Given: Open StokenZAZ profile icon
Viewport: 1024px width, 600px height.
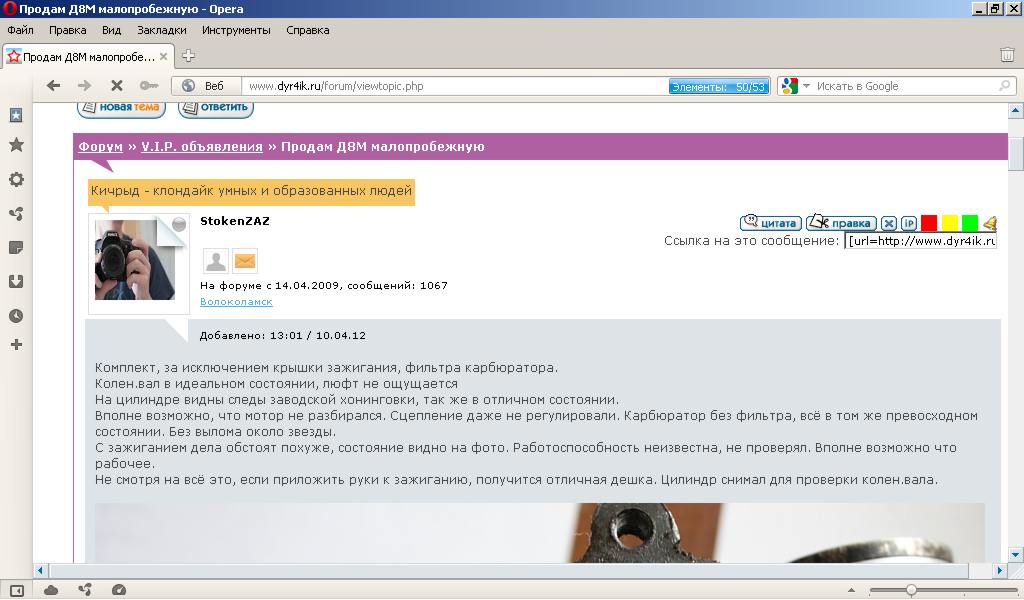Looking at the screenshot, I should (x=216, y=261).
